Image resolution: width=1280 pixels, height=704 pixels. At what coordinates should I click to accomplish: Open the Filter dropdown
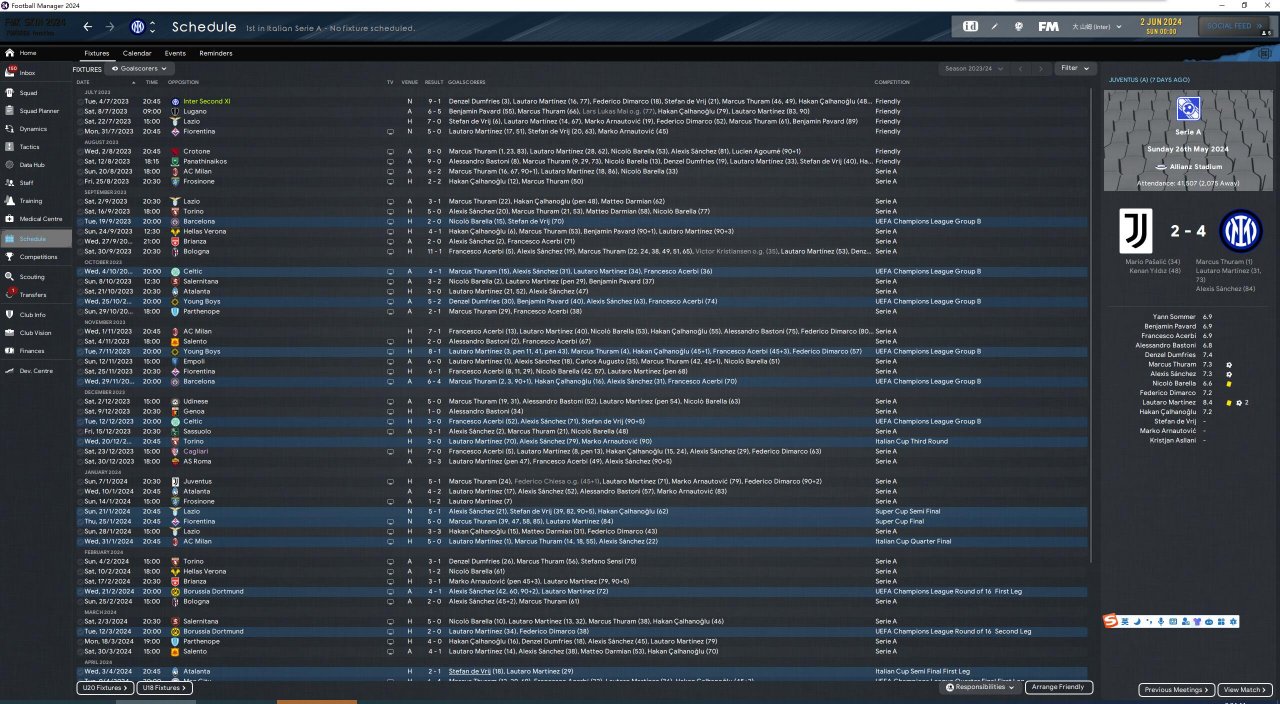coord(1075,69)
